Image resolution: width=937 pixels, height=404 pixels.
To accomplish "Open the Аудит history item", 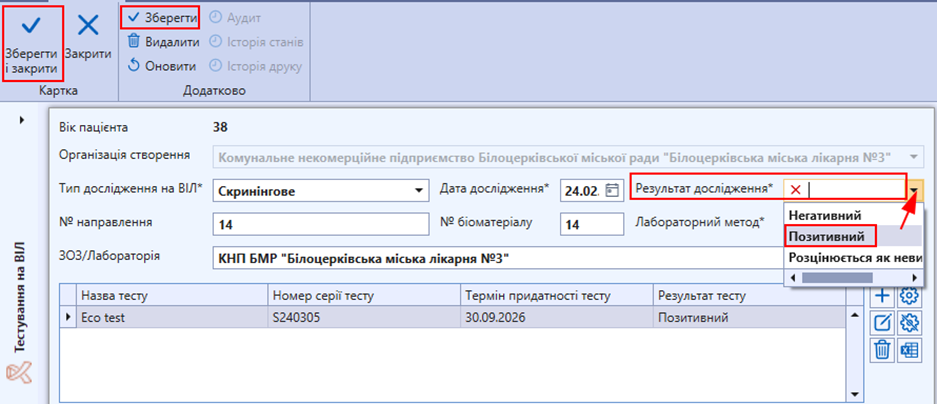I will pos(235,18).
